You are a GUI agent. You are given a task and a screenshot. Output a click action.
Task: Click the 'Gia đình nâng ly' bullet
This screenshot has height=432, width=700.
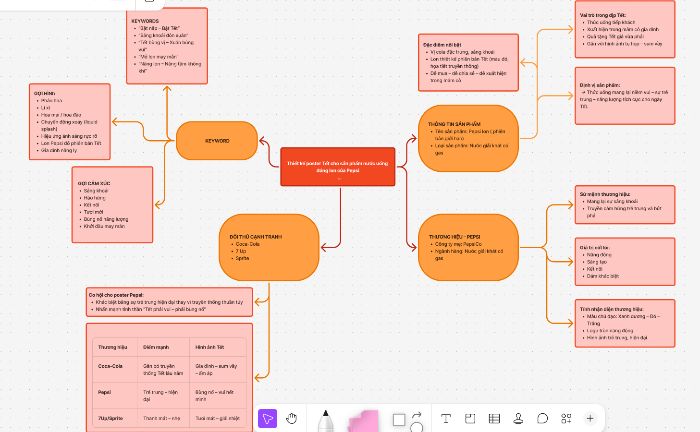(59, 150)
